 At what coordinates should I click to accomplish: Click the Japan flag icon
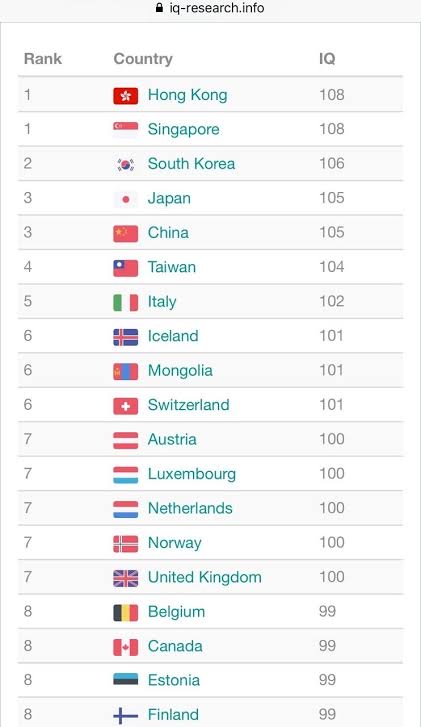(x=126, y=199)
